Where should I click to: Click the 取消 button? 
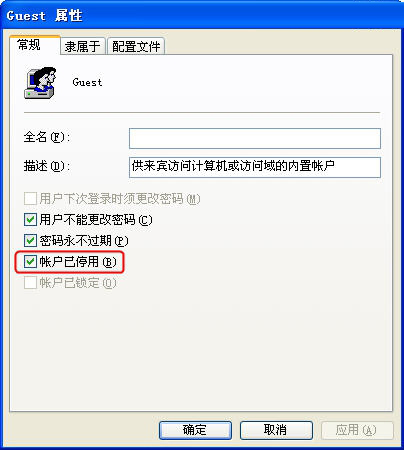click(x=276, y=430)
